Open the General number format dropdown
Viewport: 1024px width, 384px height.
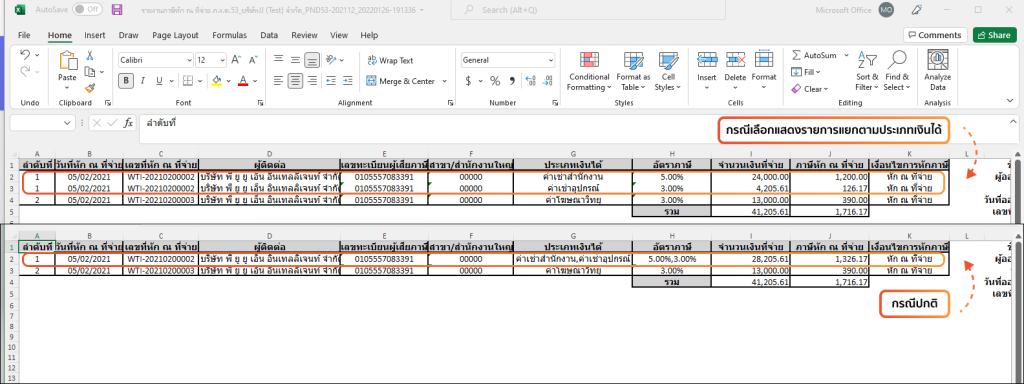[x=551, y=60]
